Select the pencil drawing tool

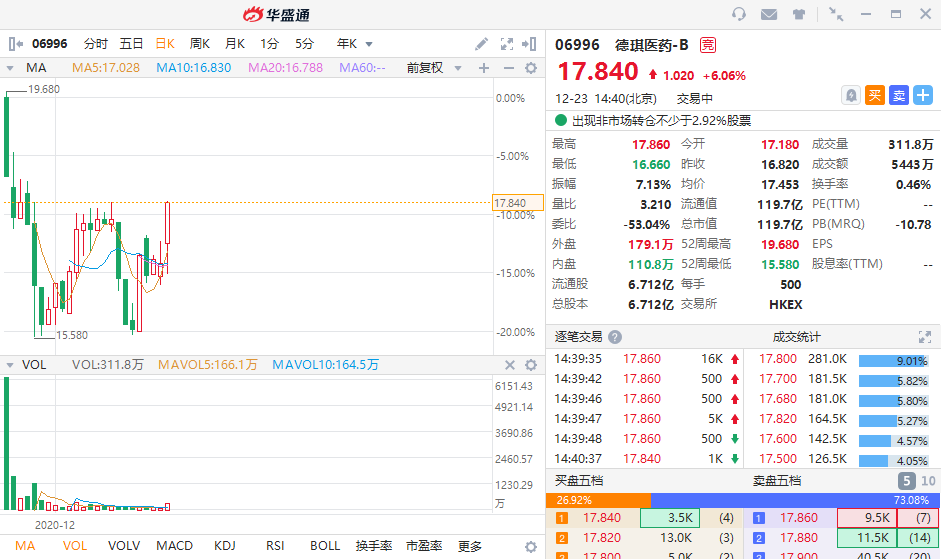[x=482, y=44]
